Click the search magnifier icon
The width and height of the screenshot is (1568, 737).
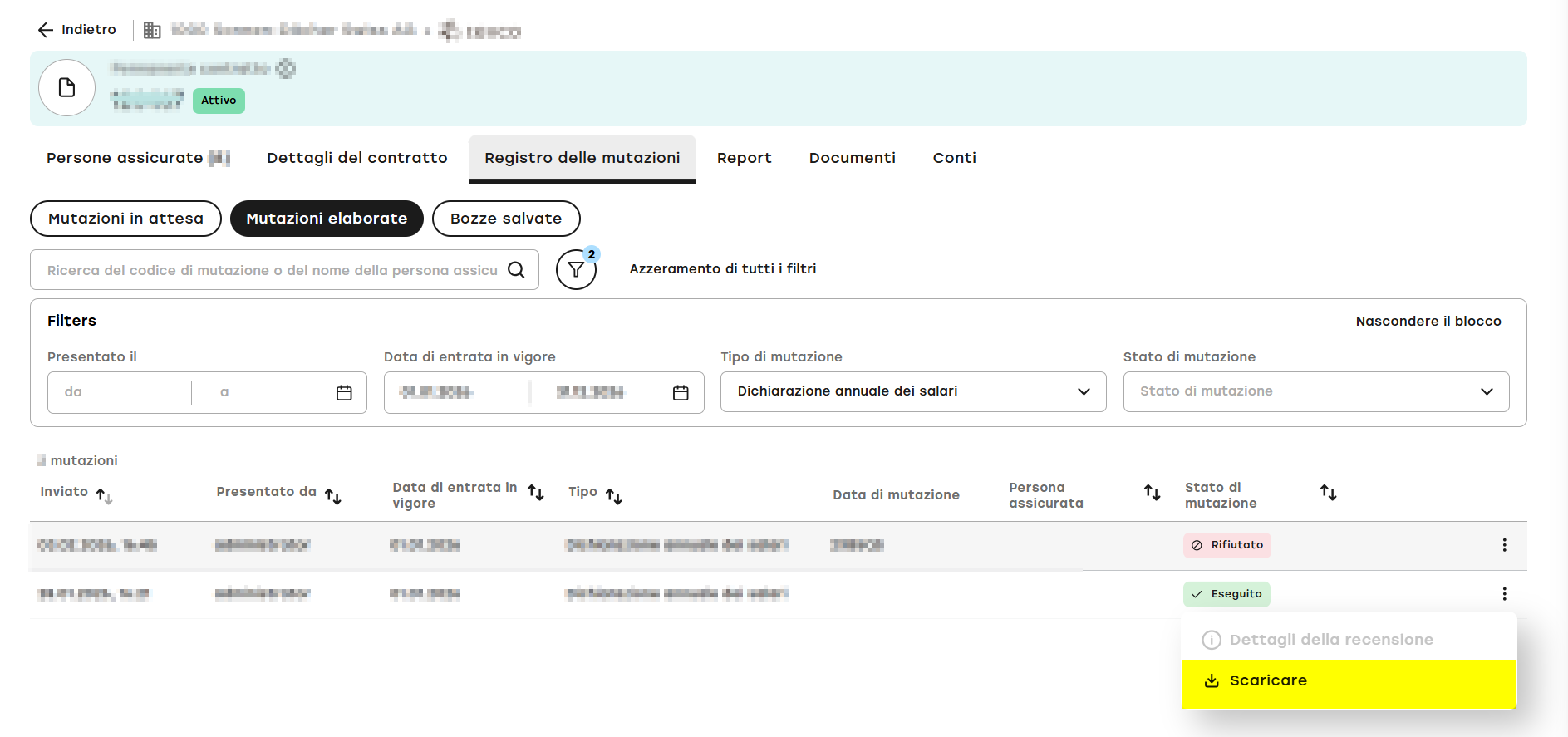pyautogui.click(x=516, y=270)
